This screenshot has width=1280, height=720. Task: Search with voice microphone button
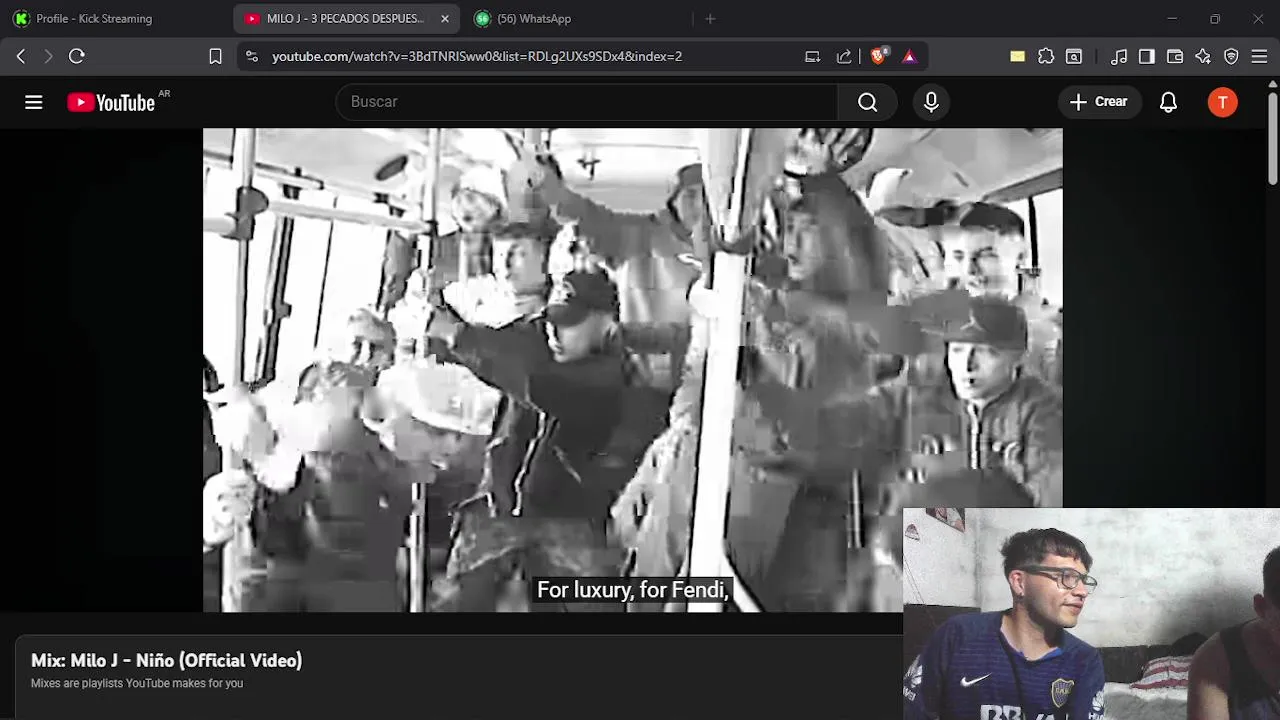pyautogui.click(x=931, y=102)
